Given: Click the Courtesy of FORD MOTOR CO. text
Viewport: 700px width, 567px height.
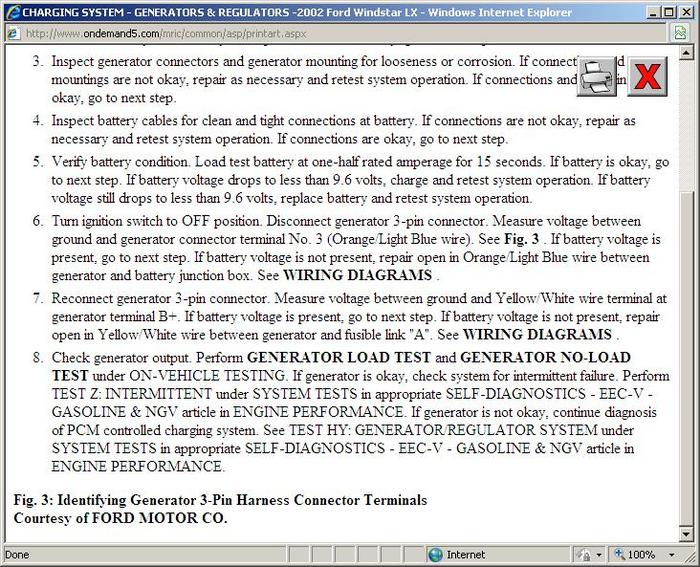Looking at the screenshot, I should tap(121, 518).
